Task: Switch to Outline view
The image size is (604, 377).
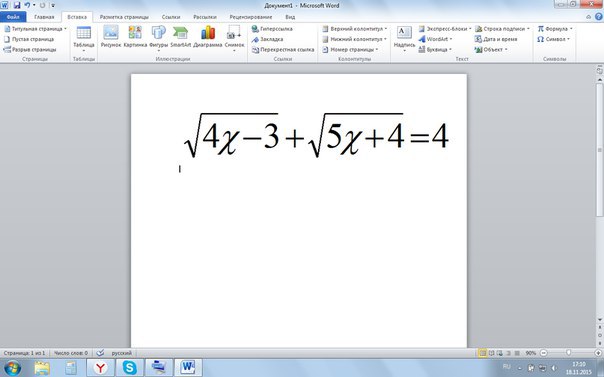Action: [x=508, y=353]
